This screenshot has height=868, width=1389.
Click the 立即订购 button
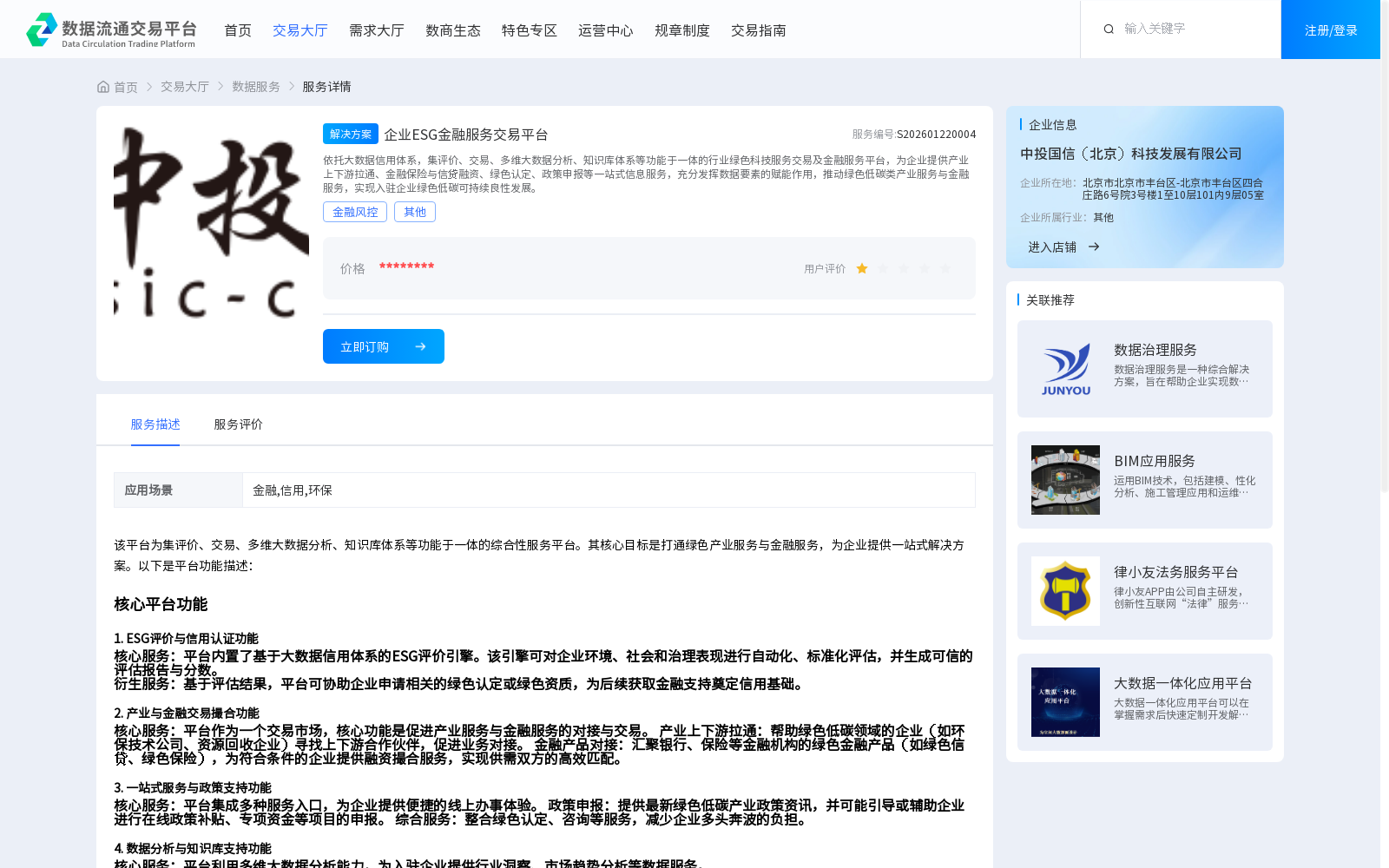click(x=384, y=346)
